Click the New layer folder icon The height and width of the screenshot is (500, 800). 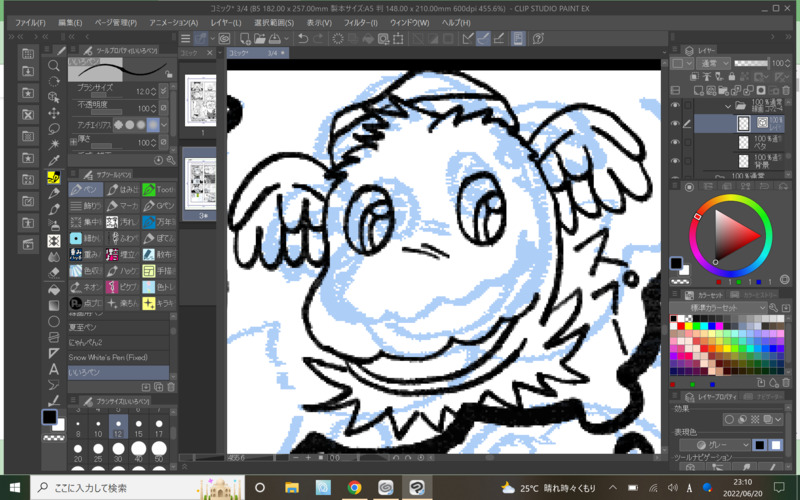(723, 91)
